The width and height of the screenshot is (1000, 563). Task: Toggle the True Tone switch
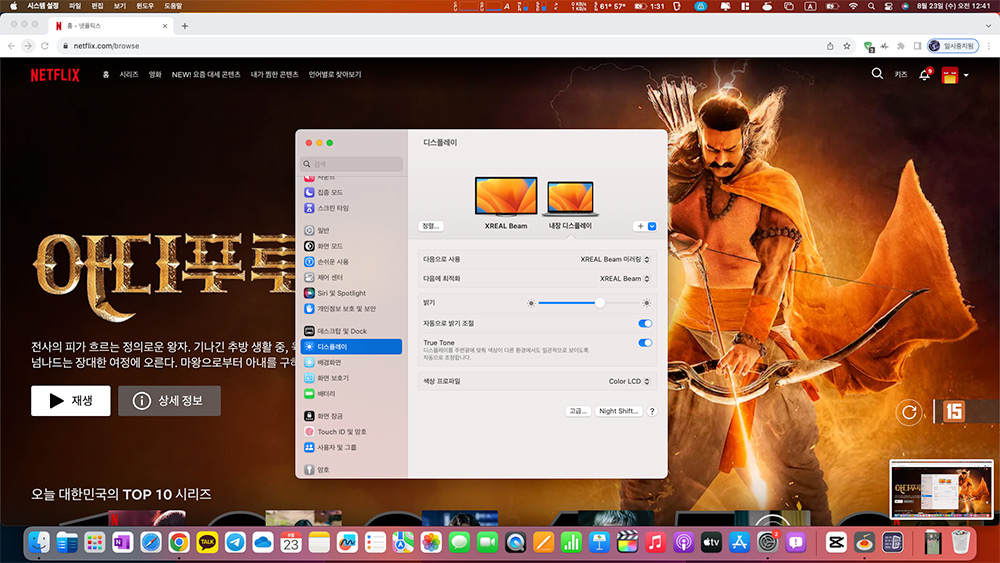(x=645, y=343)
